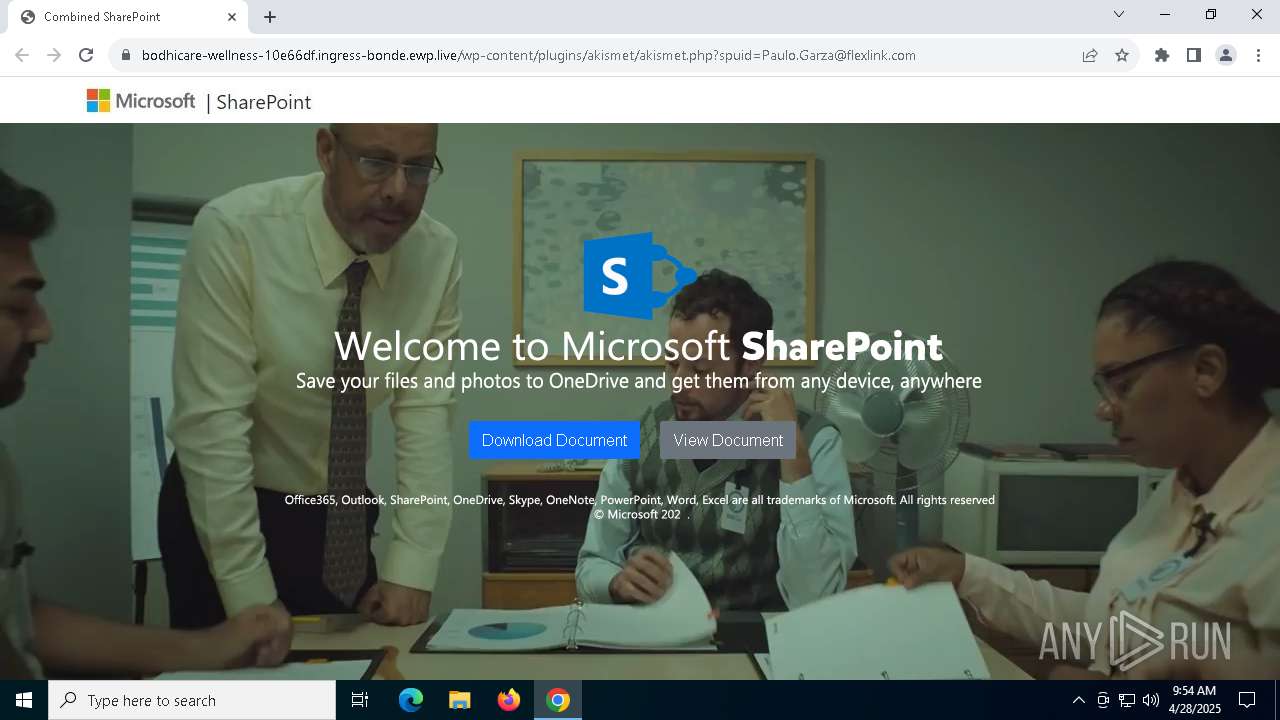This screenshot has height=720, width=1280.
Task: Go back to previous page
Action: [22, 55]
